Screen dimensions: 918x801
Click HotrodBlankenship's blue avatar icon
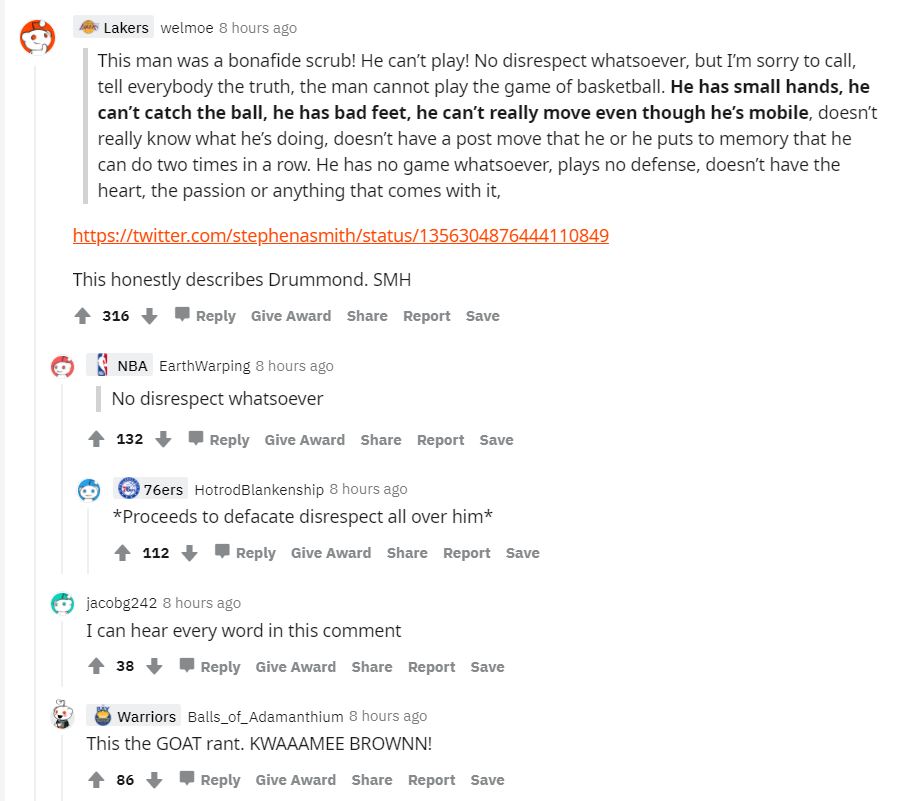click(x=89, y=490)
